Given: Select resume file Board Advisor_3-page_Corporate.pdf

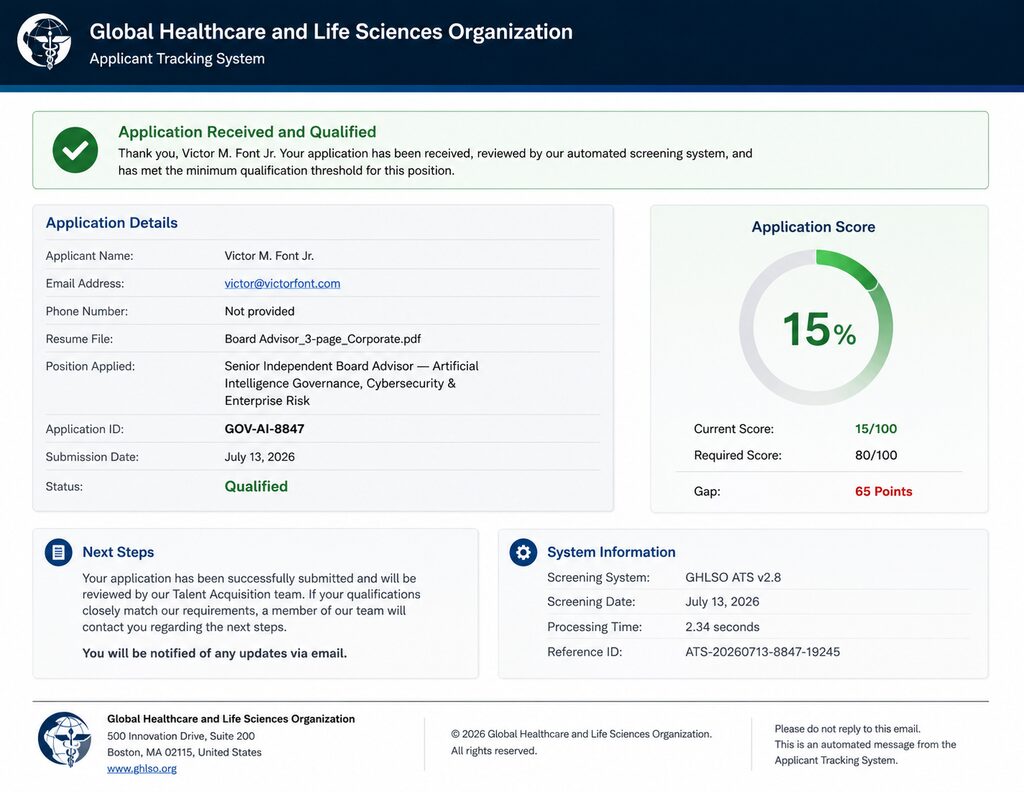Looking at the screenshot, I should (x=323, y=339).
